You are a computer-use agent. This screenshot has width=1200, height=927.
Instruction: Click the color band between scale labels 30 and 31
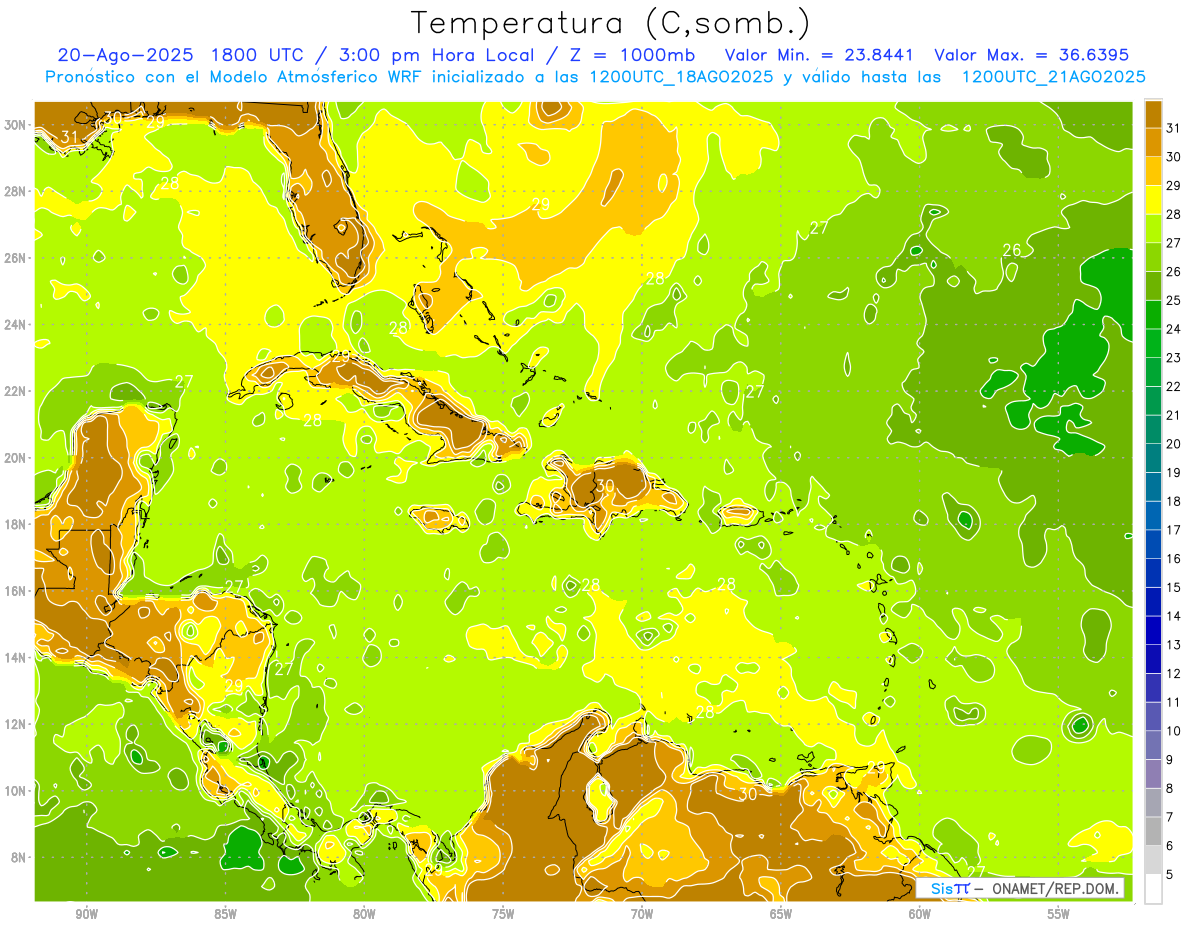[x=1153, y=143]
